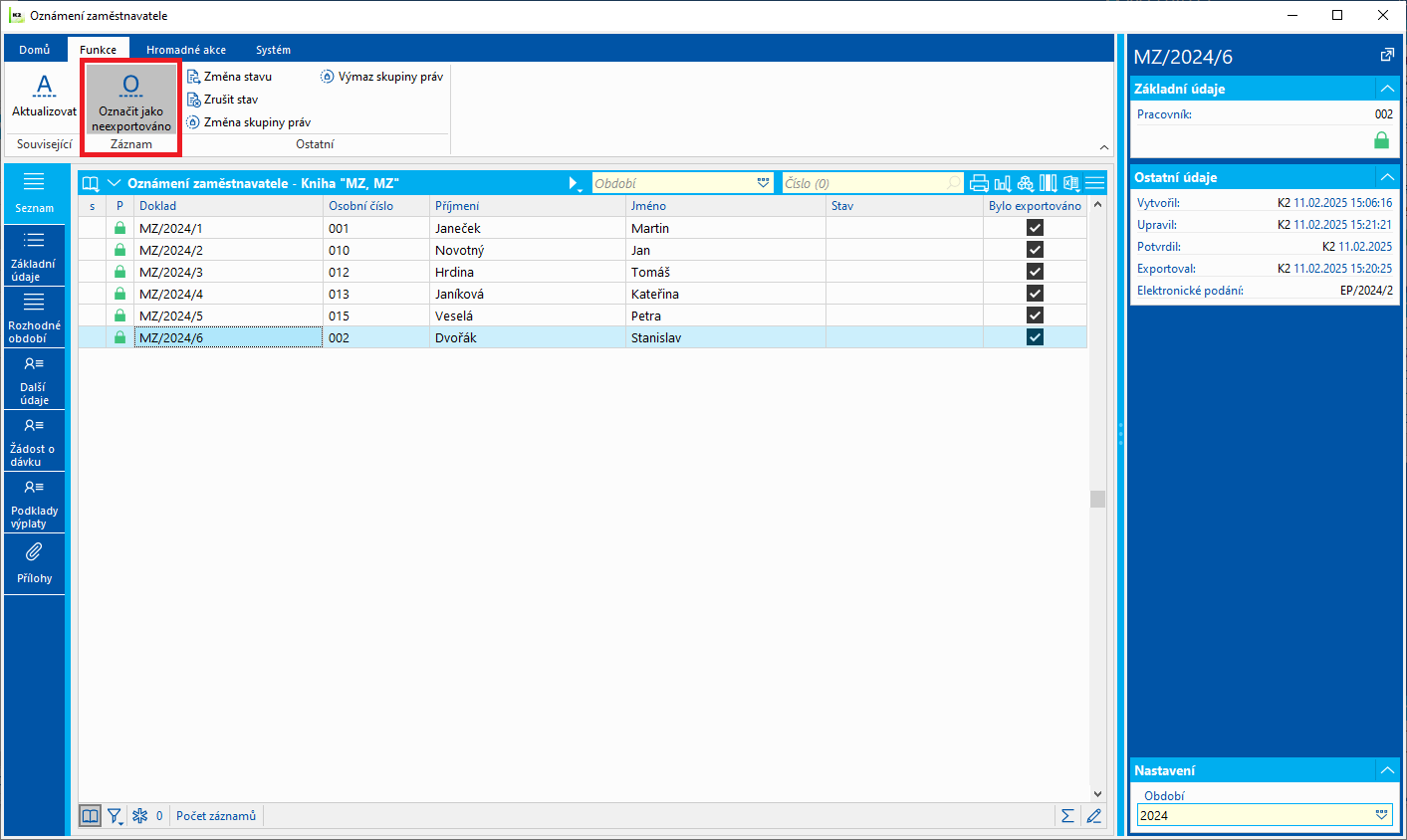Click the Změna stavu command
The image size is (1407, 840).
(x=229, y=77)
